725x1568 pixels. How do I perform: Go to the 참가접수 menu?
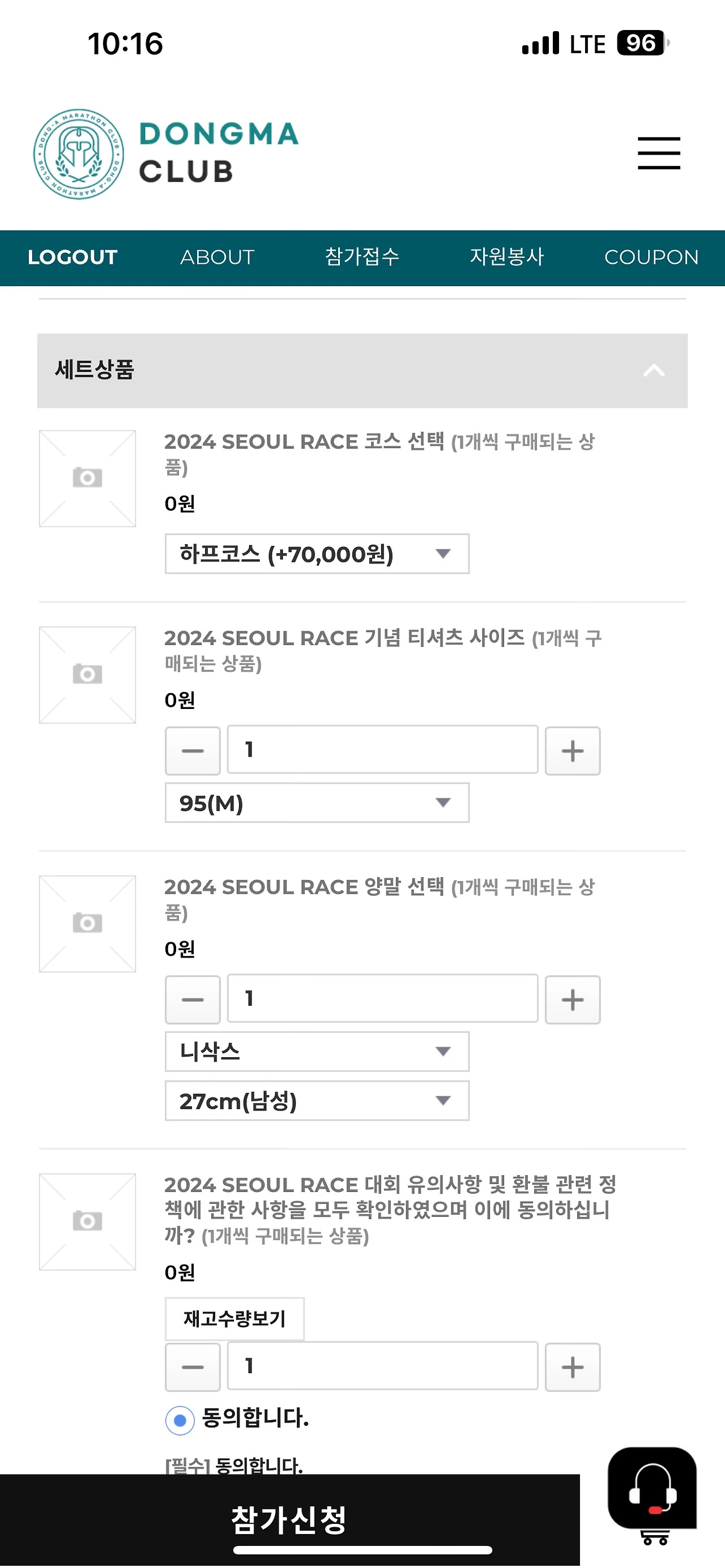click(362, 257)
